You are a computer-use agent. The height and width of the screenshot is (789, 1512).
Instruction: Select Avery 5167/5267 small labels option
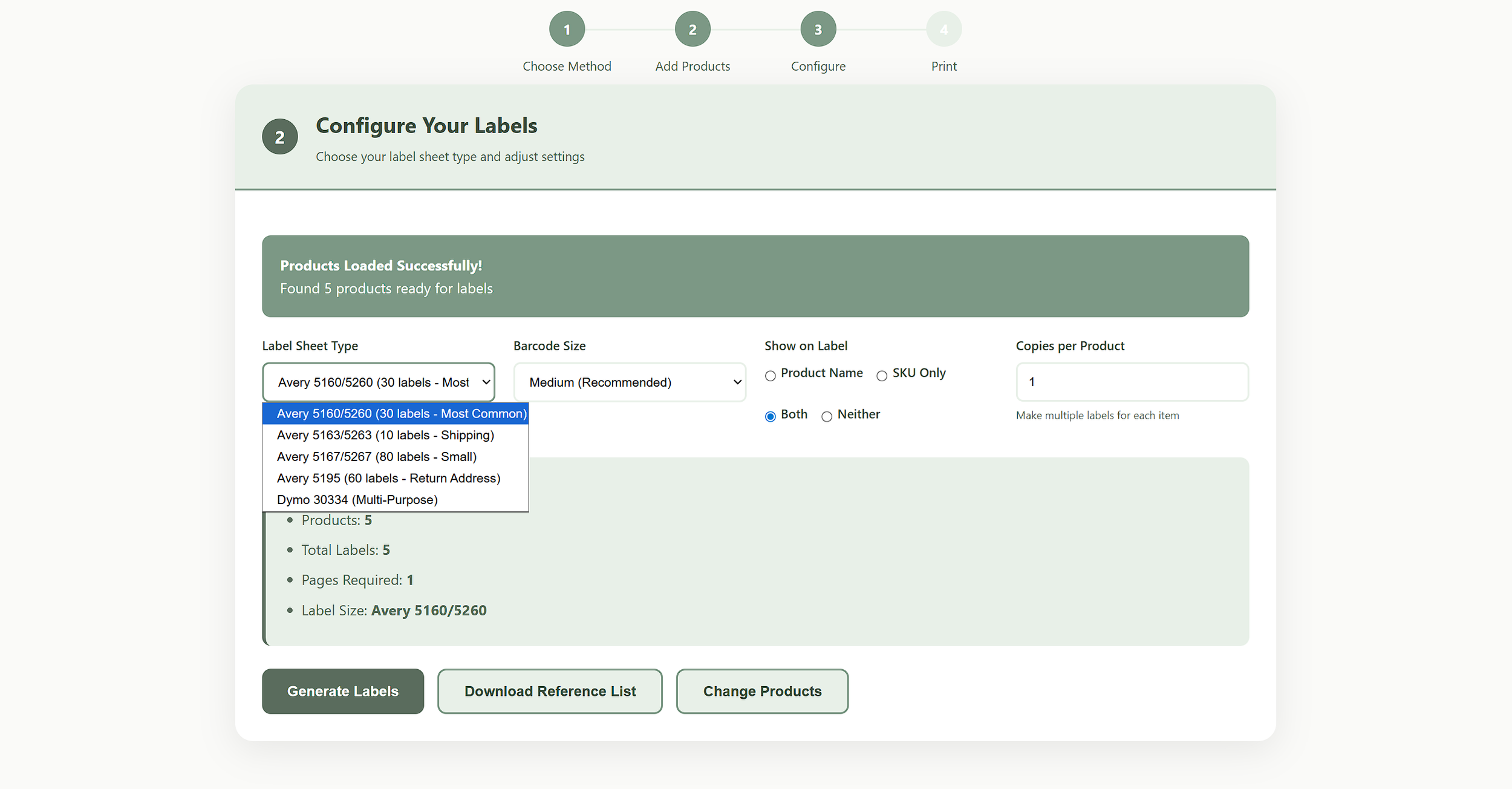click(x=376, y=456)
